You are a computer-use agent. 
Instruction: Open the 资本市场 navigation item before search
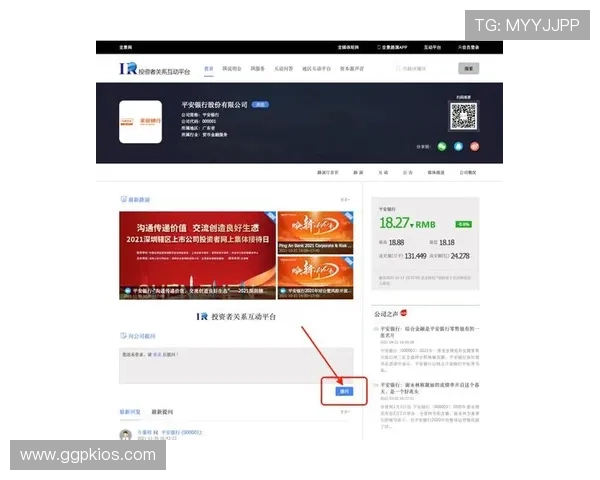[x=352, y=69]
